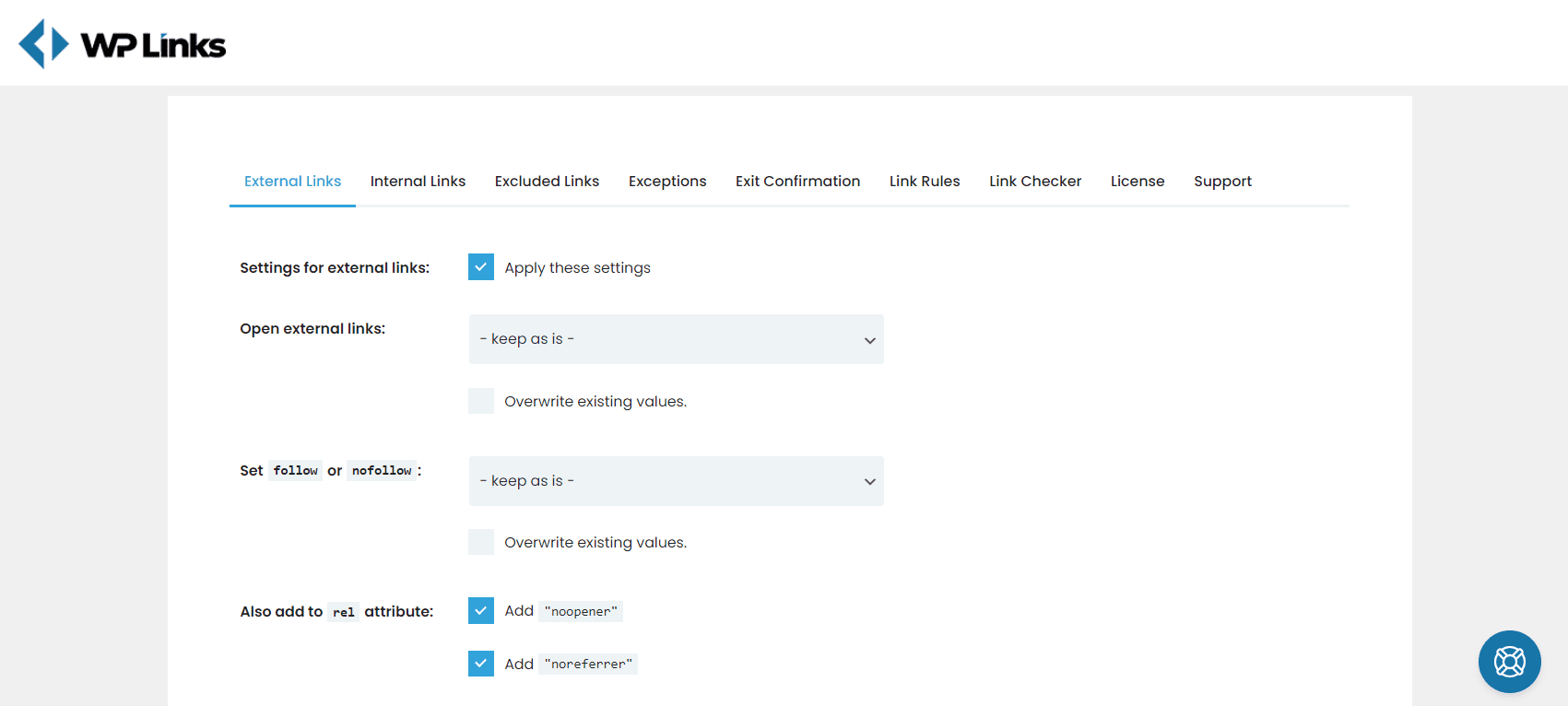This screenshot has width=1568, height=706.
Task: Go to the Support tab
Action: tap(1222, 182)
